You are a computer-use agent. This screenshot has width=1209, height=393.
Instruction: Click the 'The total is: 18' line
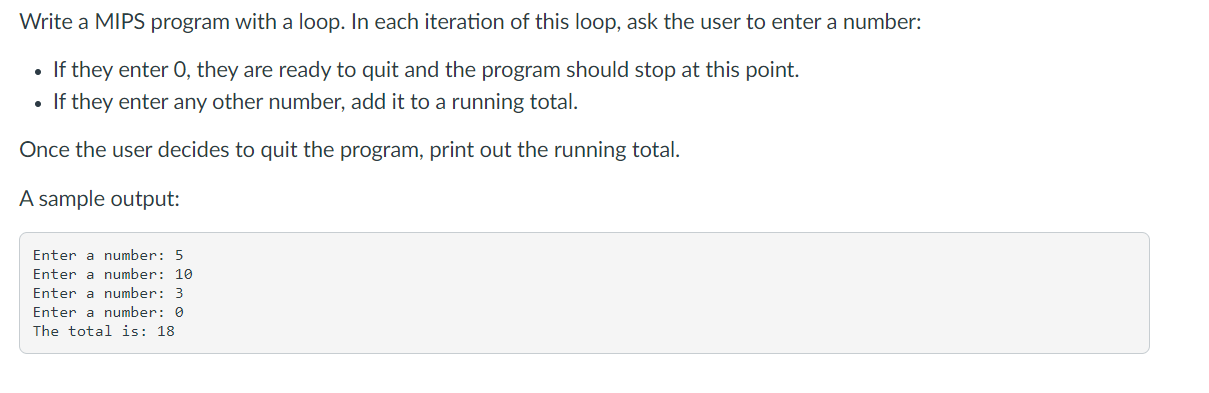pyautogui.click(x=104, y=331)
